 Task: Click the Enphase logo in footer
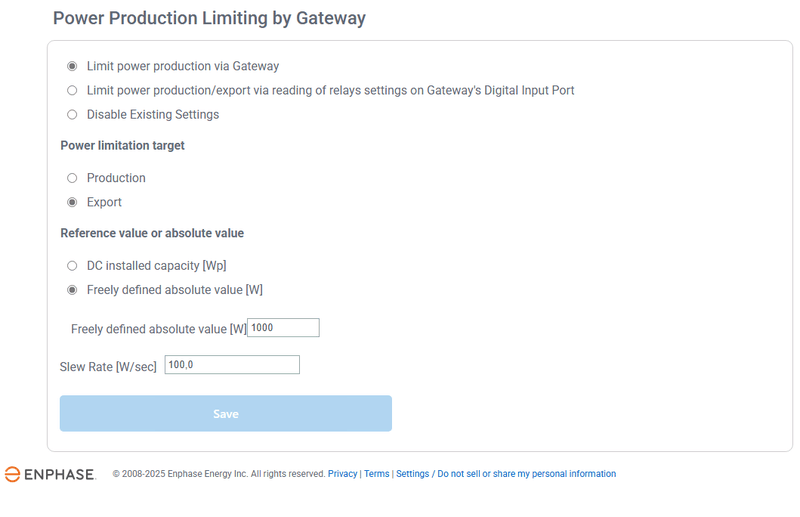pos(50,474)
